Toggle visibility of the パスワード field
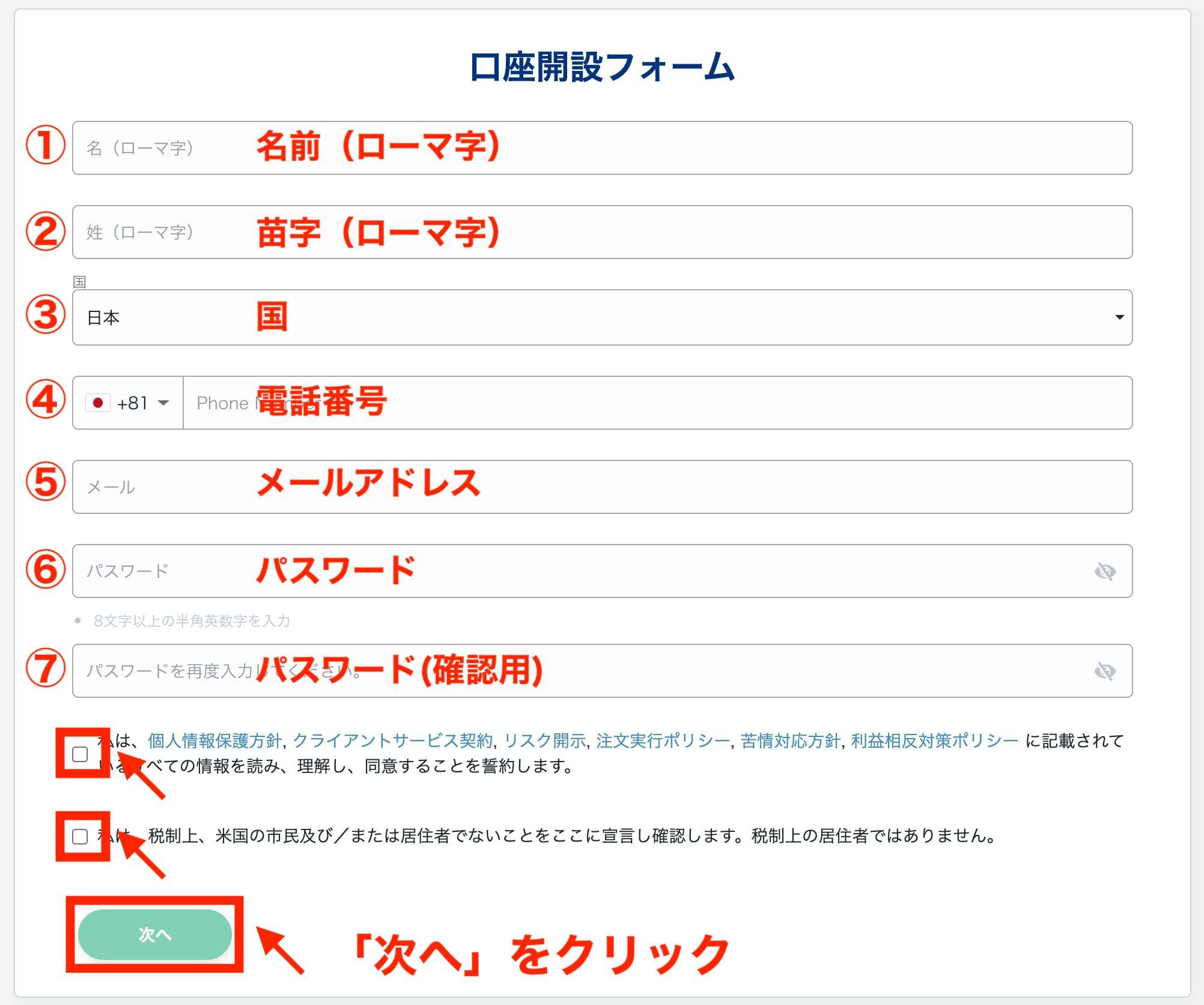Viewport: 1204px width, 1005px height. (x=1105, y=571)
